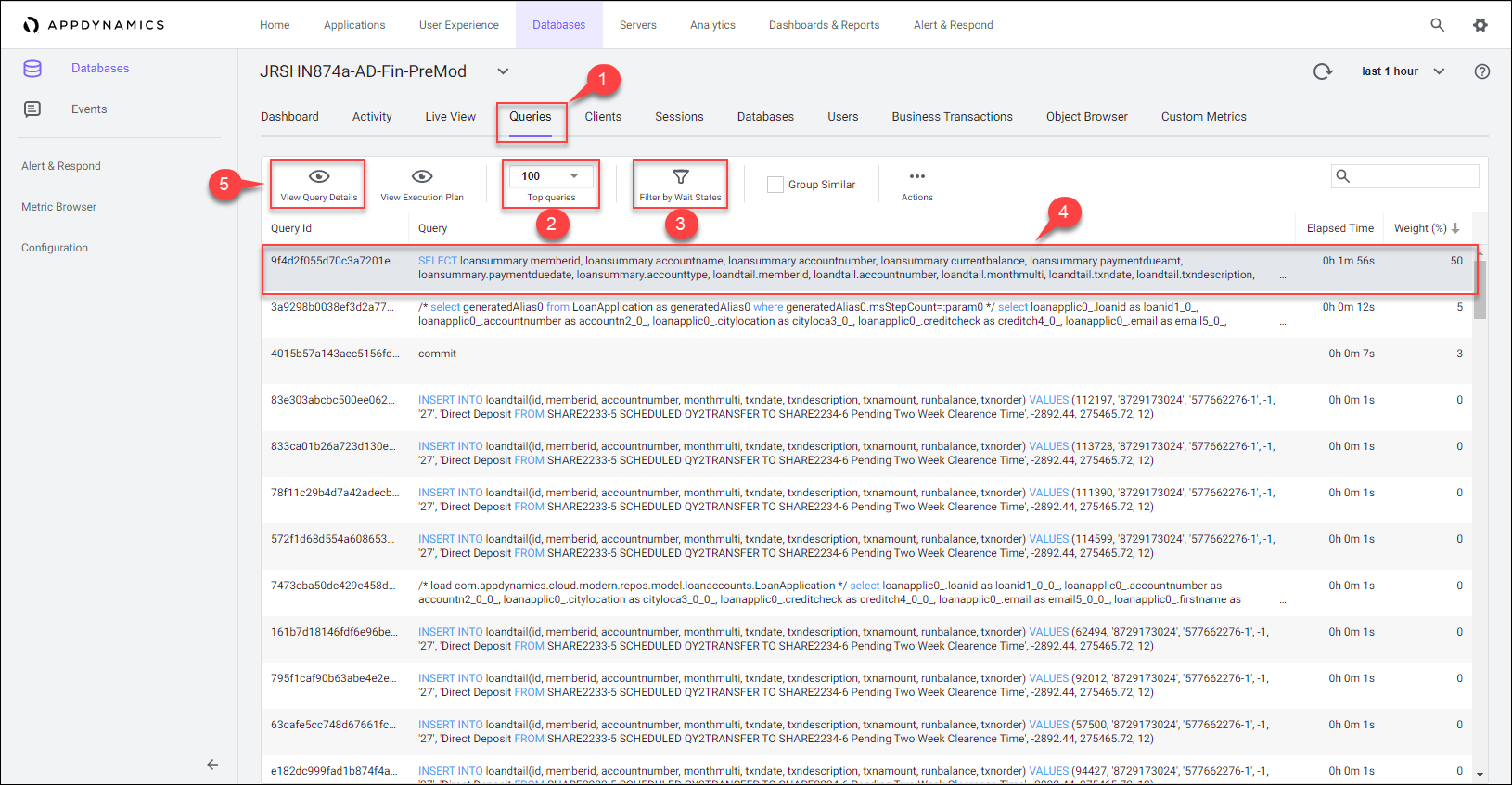1512x785 pixels.
Task: Click the search magnifier icon in top bar
Action: pyautogui.click(x=1437, y=25)
